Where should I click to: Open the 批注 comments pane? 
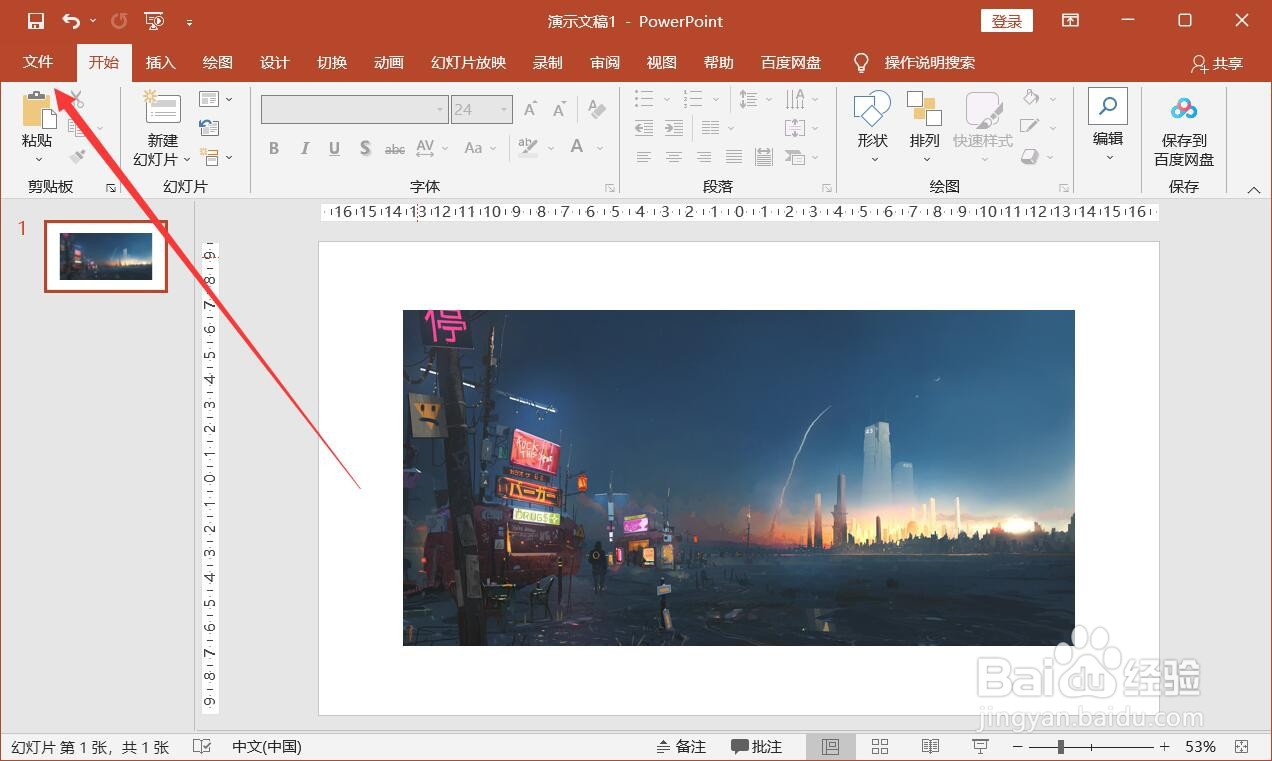756,747
